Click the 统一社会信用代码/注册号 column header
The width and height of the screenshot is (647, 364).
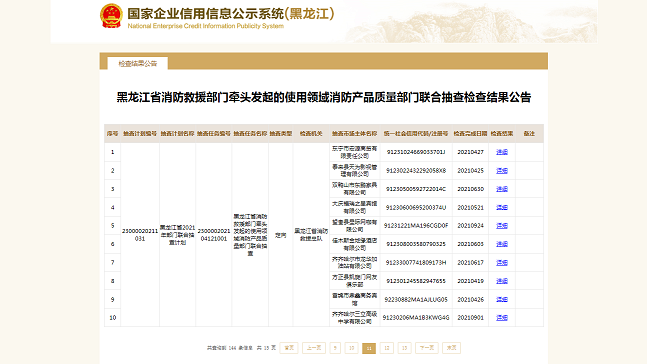(x=416, y=134)
